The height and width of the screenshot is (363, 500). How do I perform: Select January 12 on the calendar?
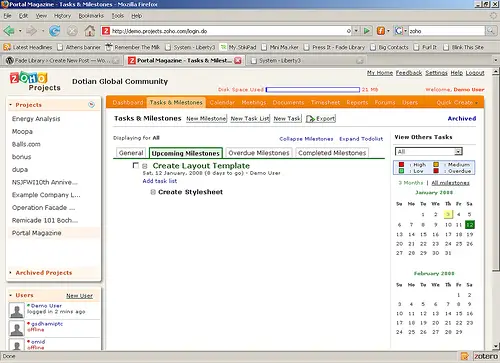click(470, 225)
